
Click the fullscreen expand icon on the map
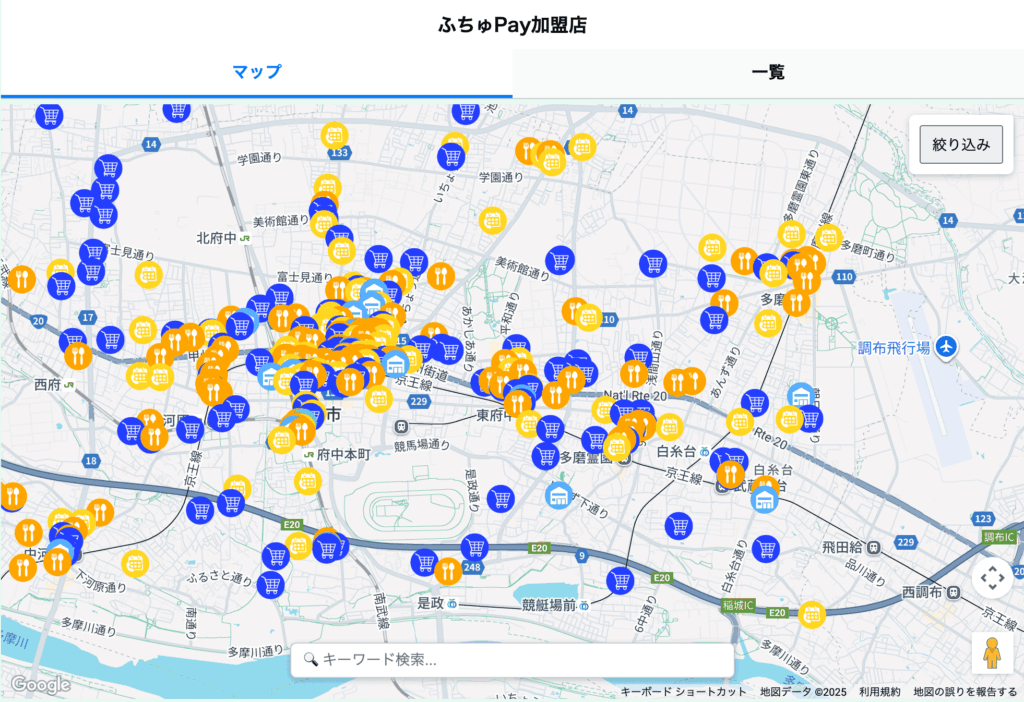coord(993,576)
